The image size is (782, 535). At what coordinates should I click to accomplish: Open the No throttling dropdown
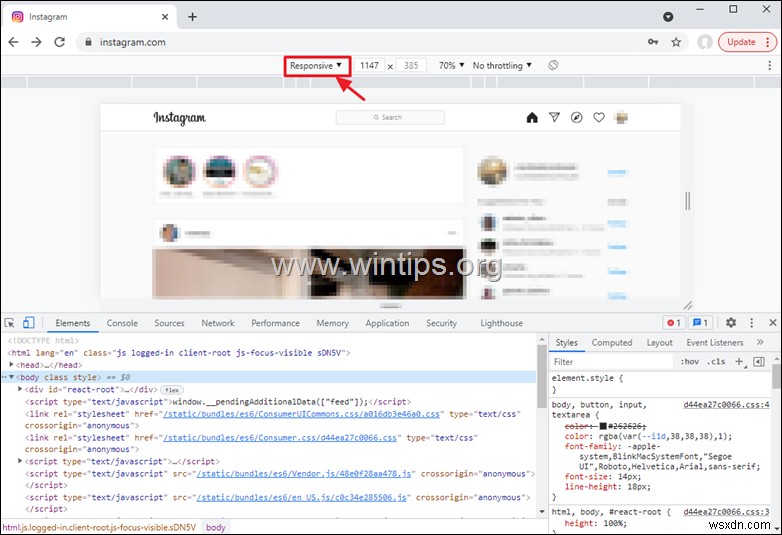[x=502, y=66]
